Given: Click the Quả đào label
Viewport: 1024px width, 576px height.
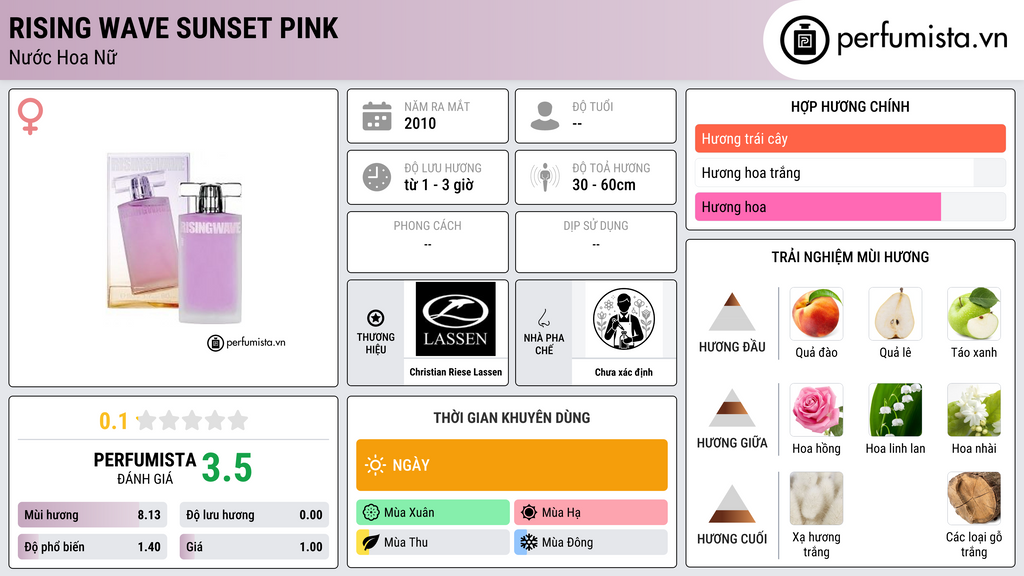Looking at the screenshot, I should tap(816, 353).
